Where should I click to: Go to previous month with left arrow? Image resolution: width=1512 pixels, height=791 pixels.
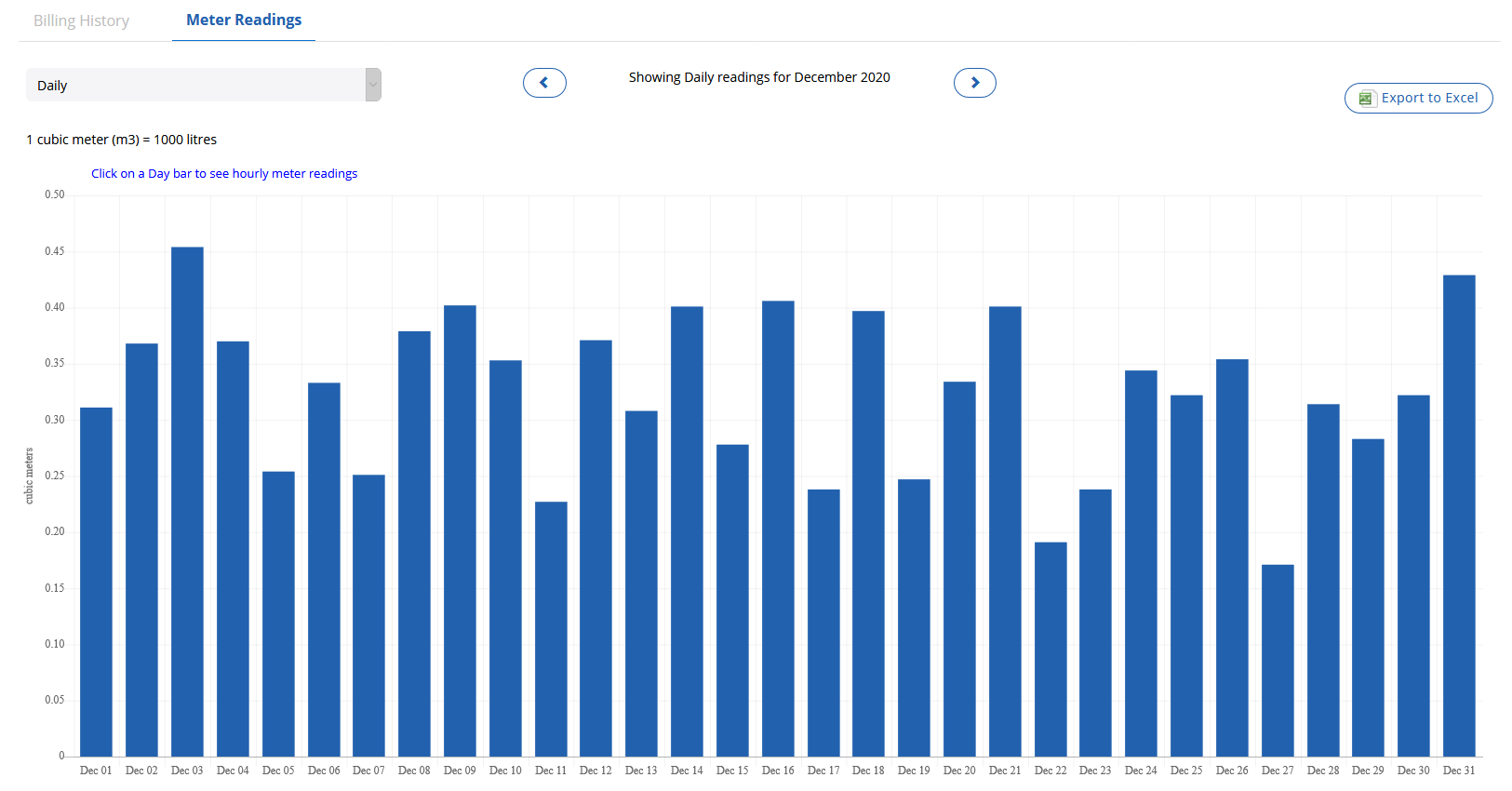(x=544, y=83)
